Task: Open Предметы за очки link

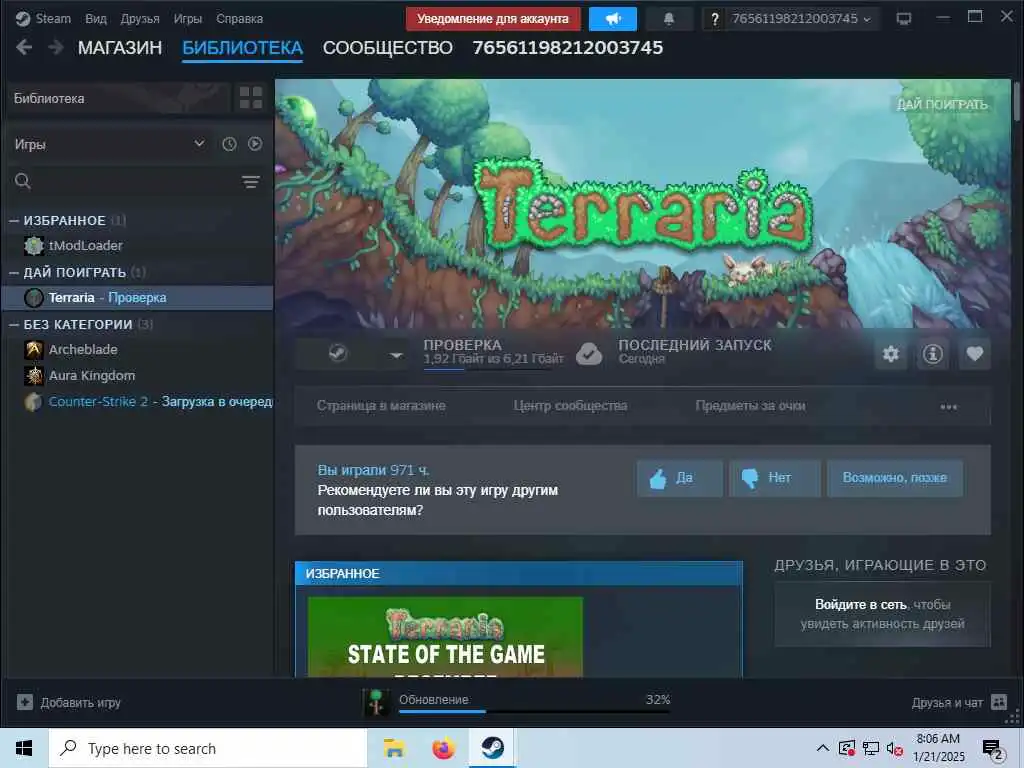Action: (750, 406)
